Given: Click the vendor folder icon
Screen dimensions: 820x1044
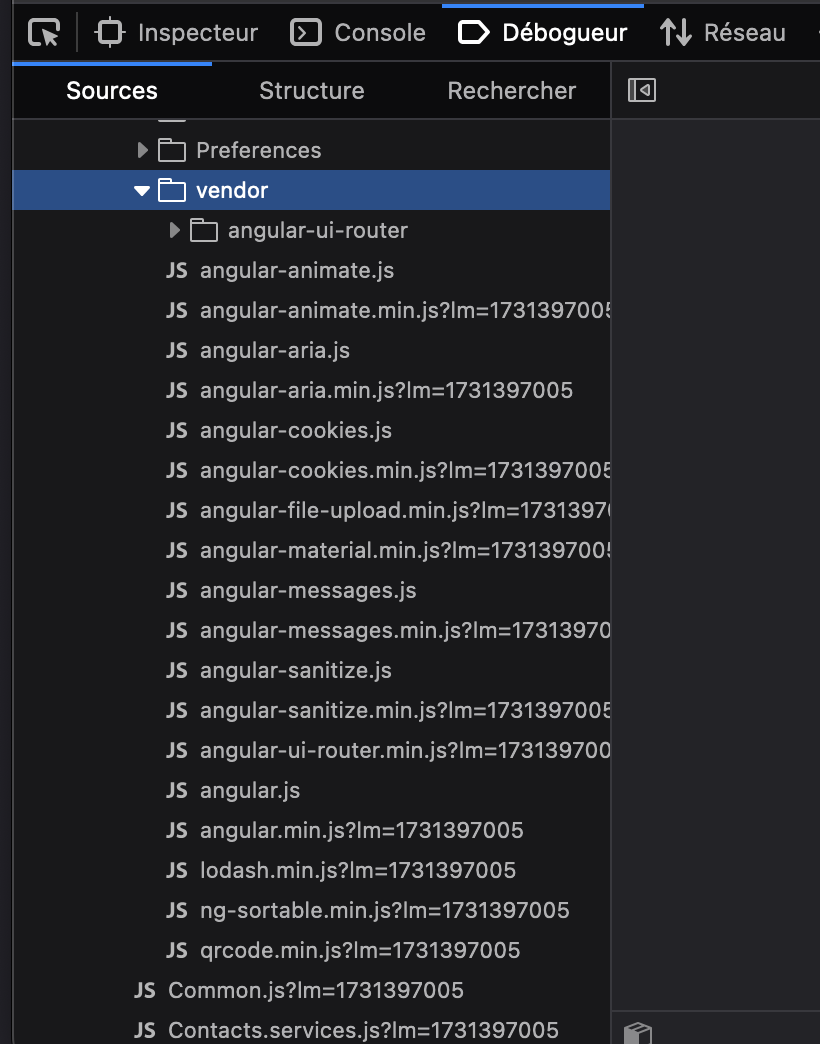Looking at the screenshot, I should (x=172, y=191).
